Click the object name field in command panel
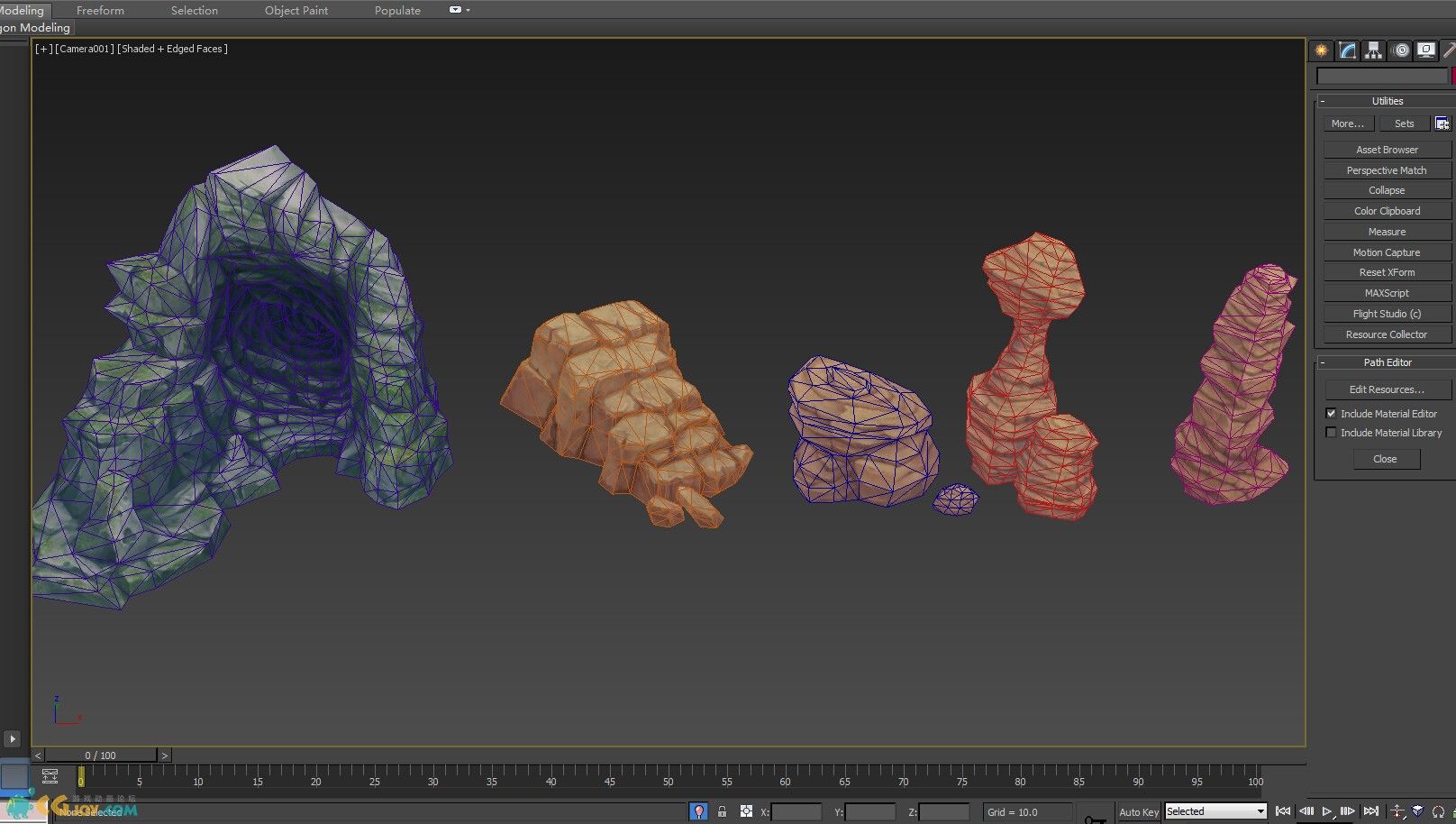The height and width of the screenshot is (824, 1456). [x=1381, y=77]
